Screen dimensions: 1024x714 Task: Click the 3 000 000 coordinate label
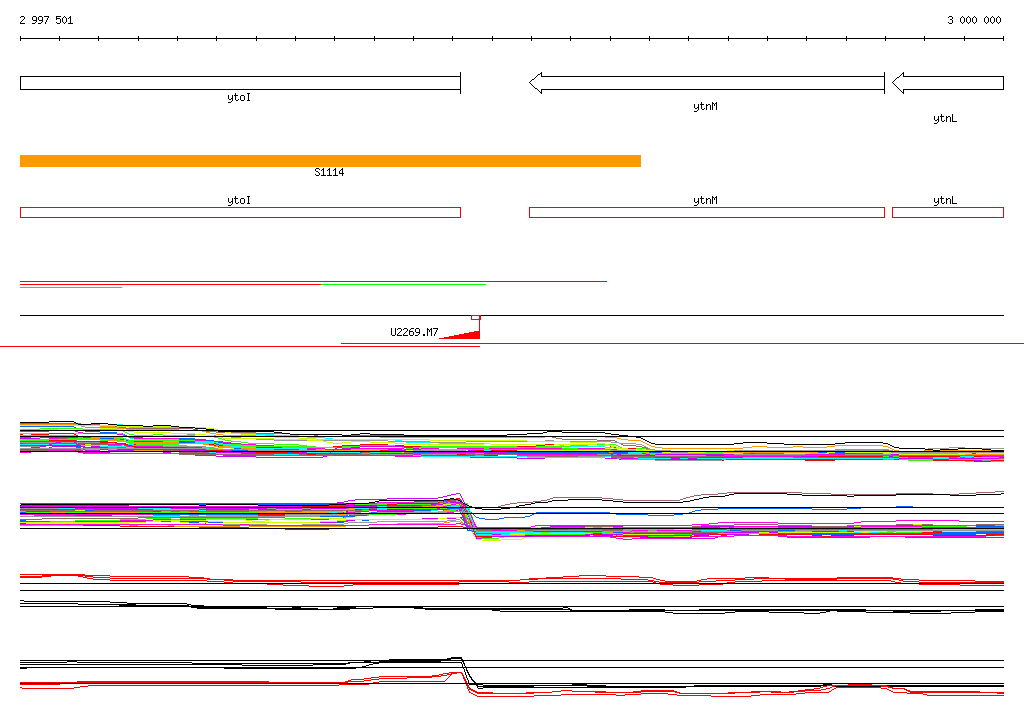[974, 20]
